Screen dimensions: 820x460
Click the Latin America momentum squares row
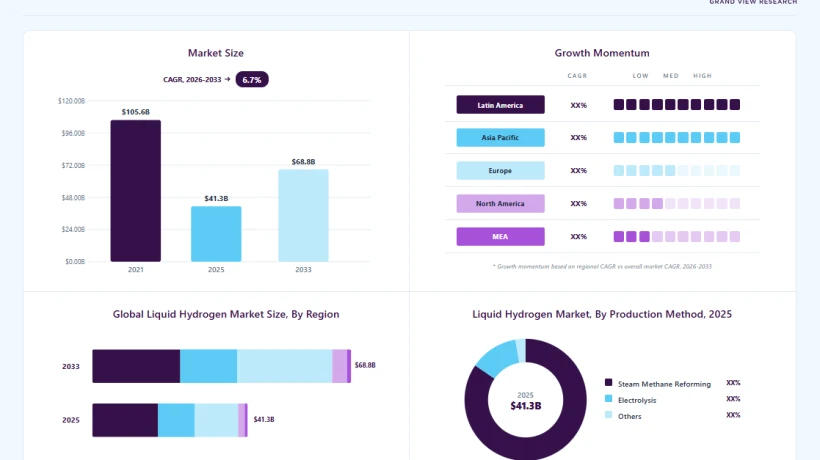tap(677, 105)
